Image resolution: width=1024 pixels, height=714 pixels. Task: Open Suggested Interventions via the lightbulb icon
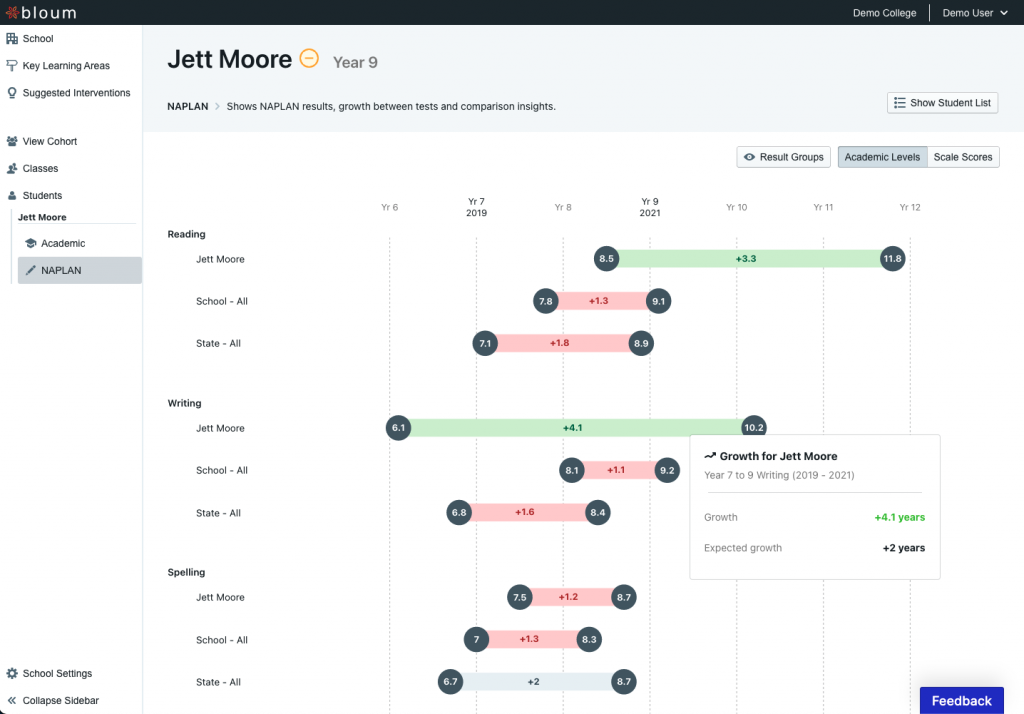point(12,91)
